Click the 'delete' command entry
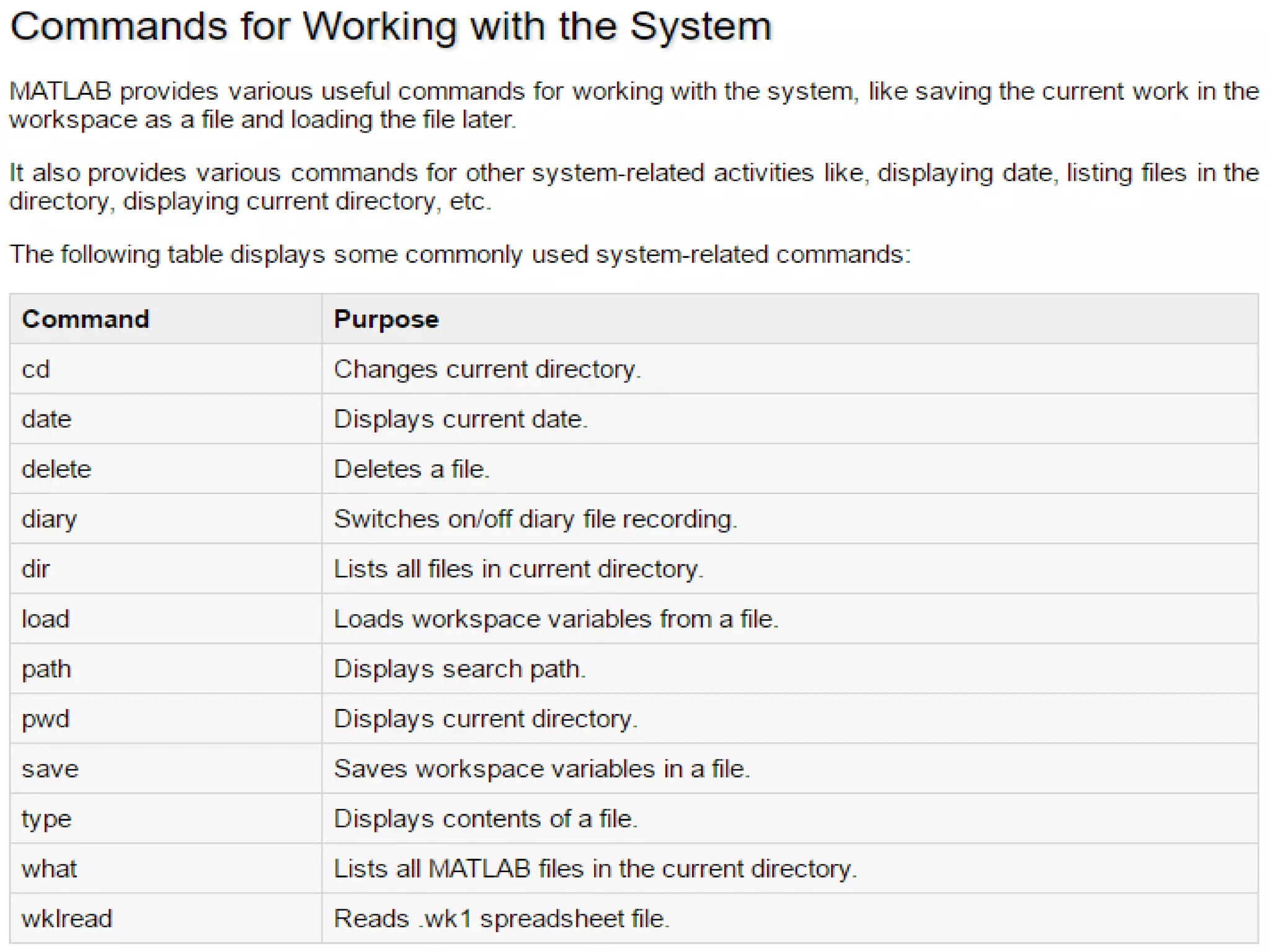The height and width of the screenshot is (952, 1270). coord(56,469)
